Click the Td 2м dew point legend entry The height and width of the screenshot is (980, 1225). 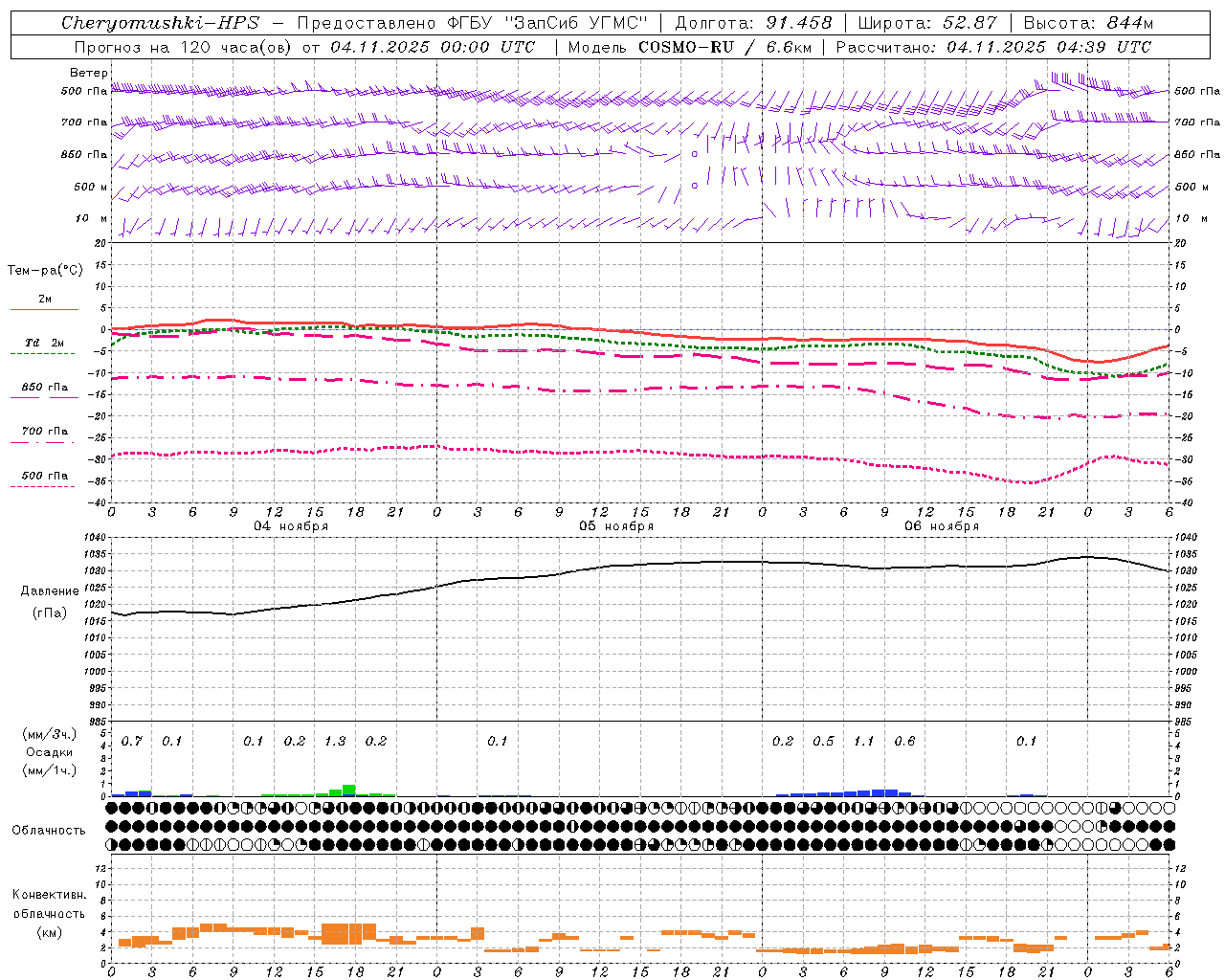(44, 347)
